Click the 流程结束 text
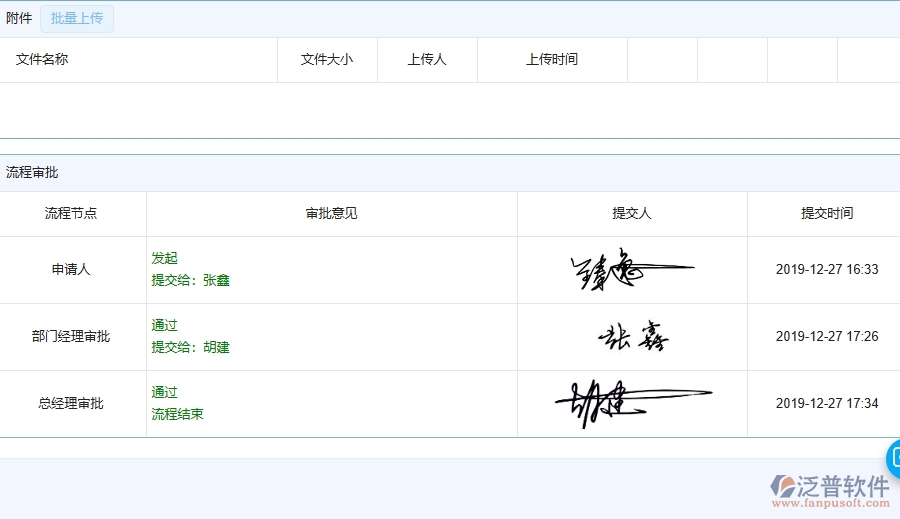The image size is (900, 519). point(177,414)
